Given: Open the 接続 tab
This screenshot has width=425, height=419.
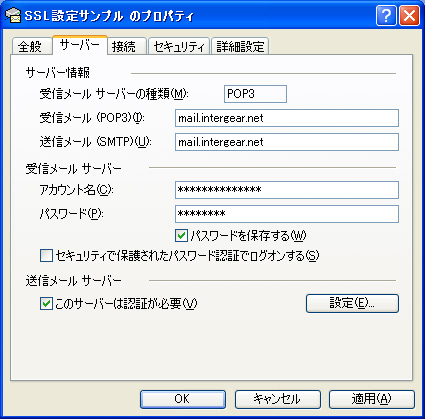Looking at the screenshot, I should tap(124, 46).
